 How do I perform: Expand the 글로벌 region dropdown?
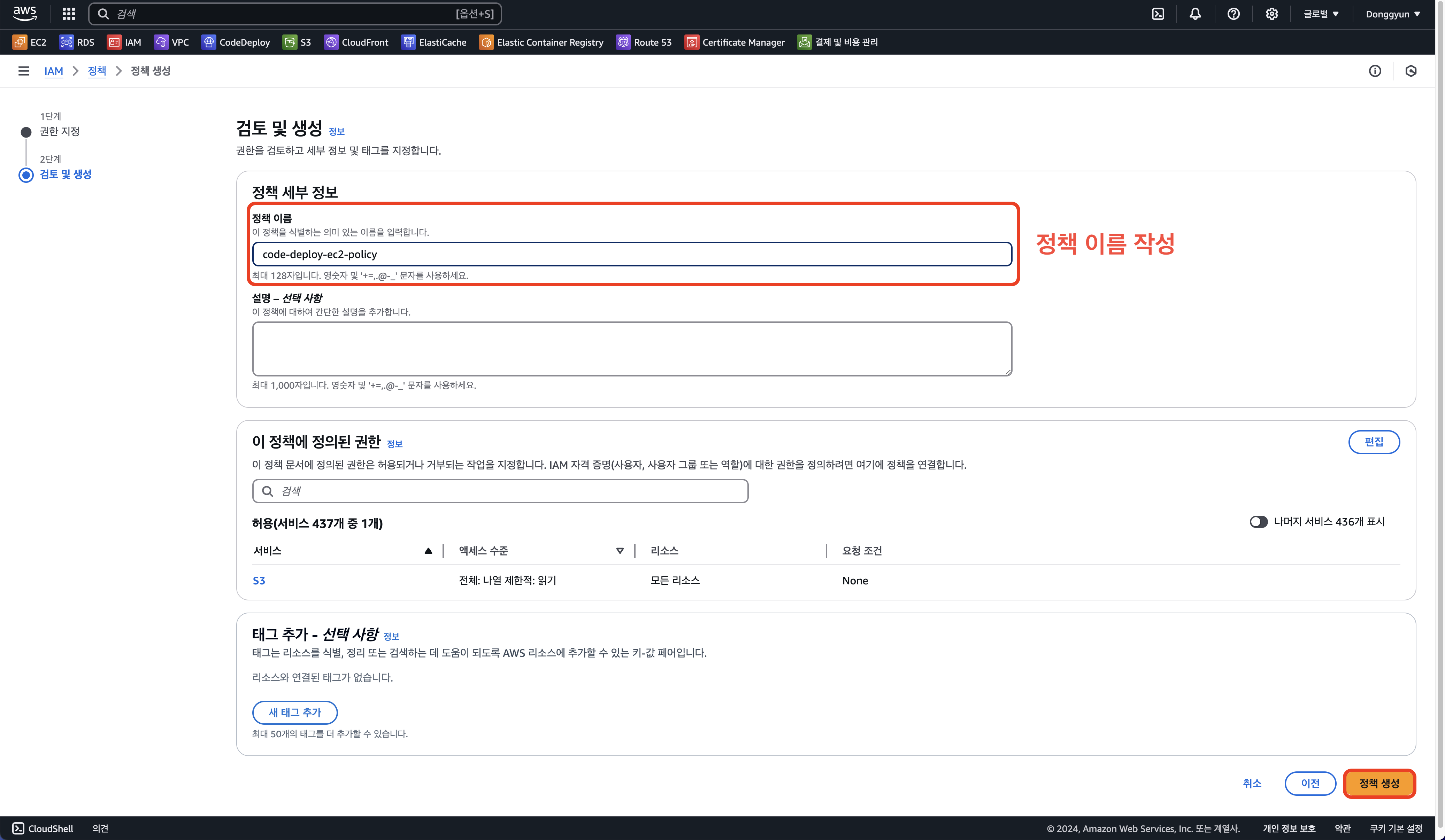(x=1321, y=14)
